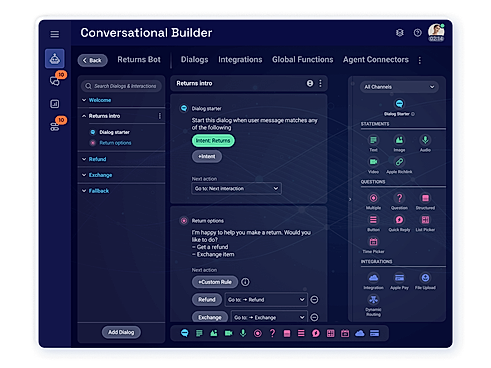The height and width of the screenshot is (368, 491).
Task: Add a Video statement from the palette
Action: pos(373,162)
